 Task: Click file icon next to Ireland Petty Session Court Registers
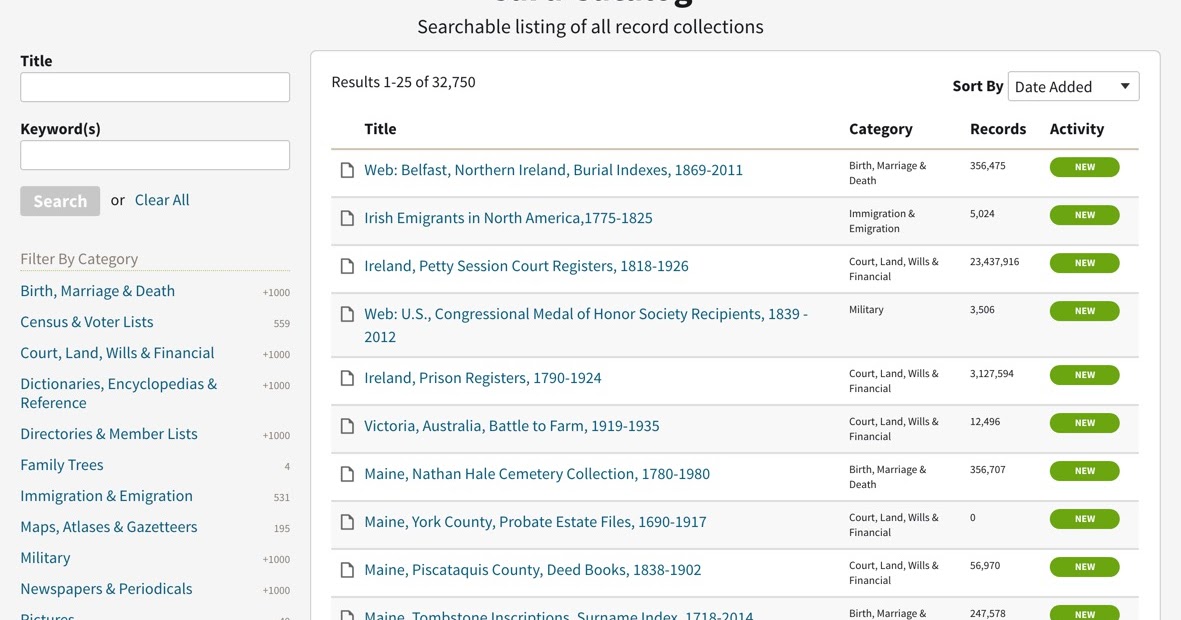tap(347, 266)
